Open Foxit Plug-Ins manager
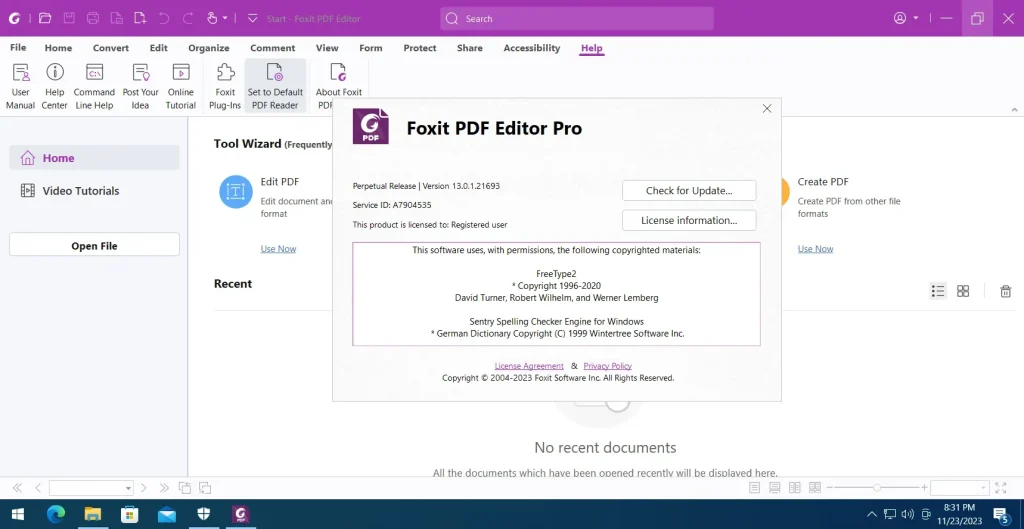1024x529 pixels. tap(225, 86)
